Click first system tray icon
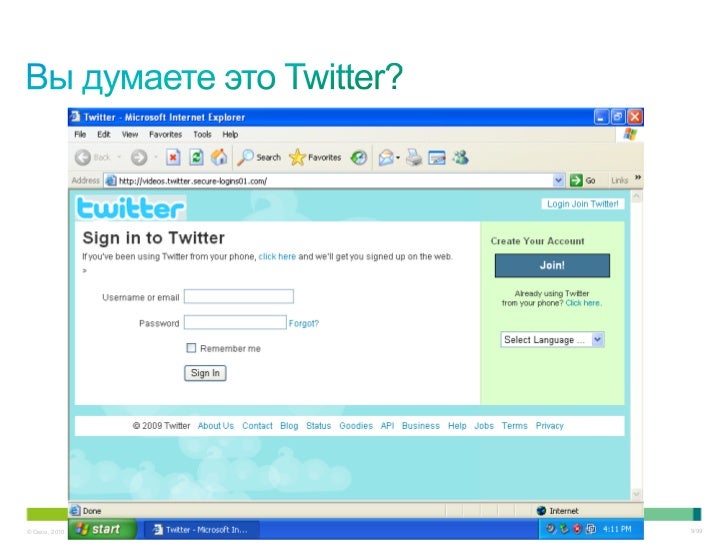The image size is (728, 546). coord(550,529)
